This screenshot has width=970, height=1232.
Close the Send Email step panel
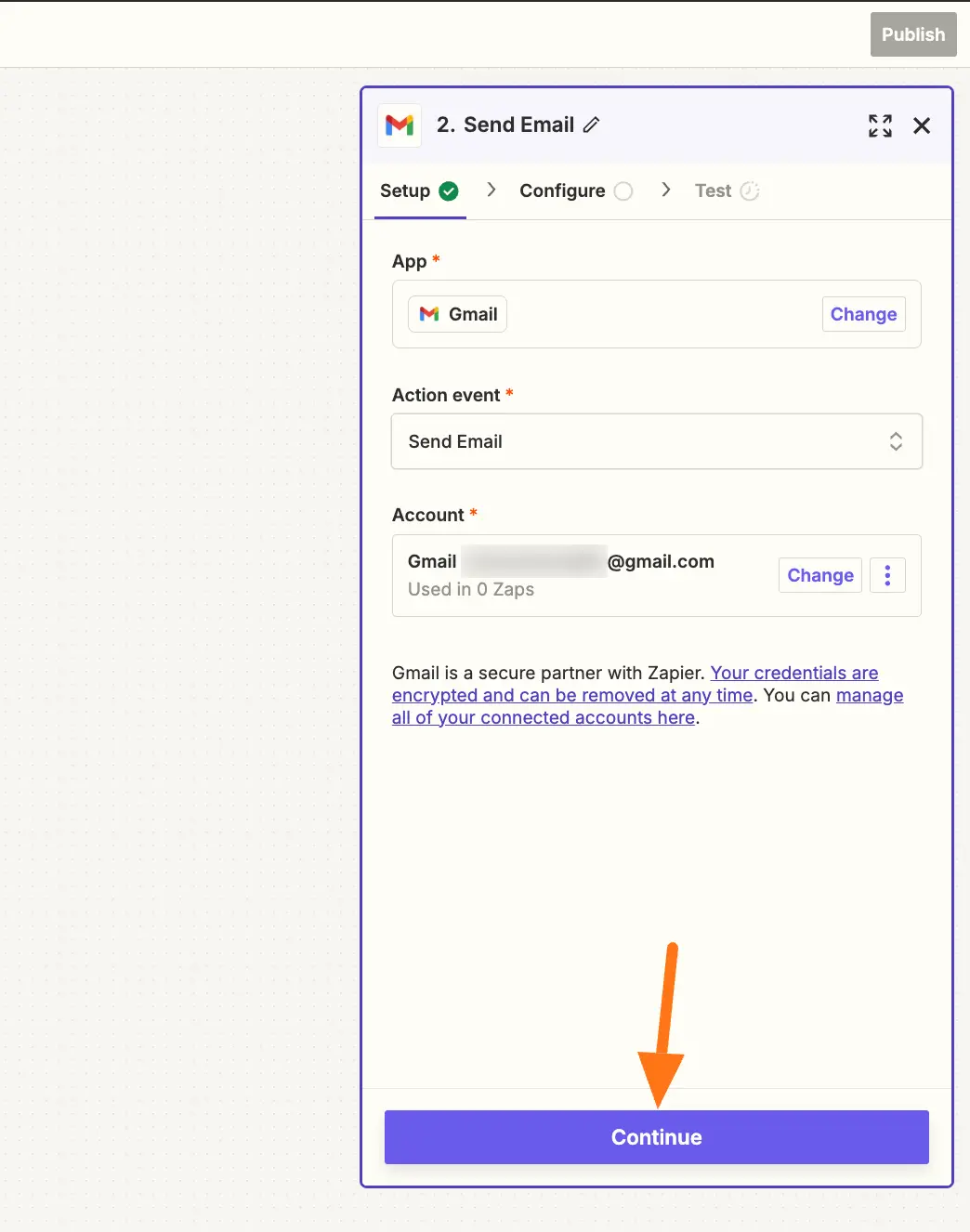pos(922,125)
